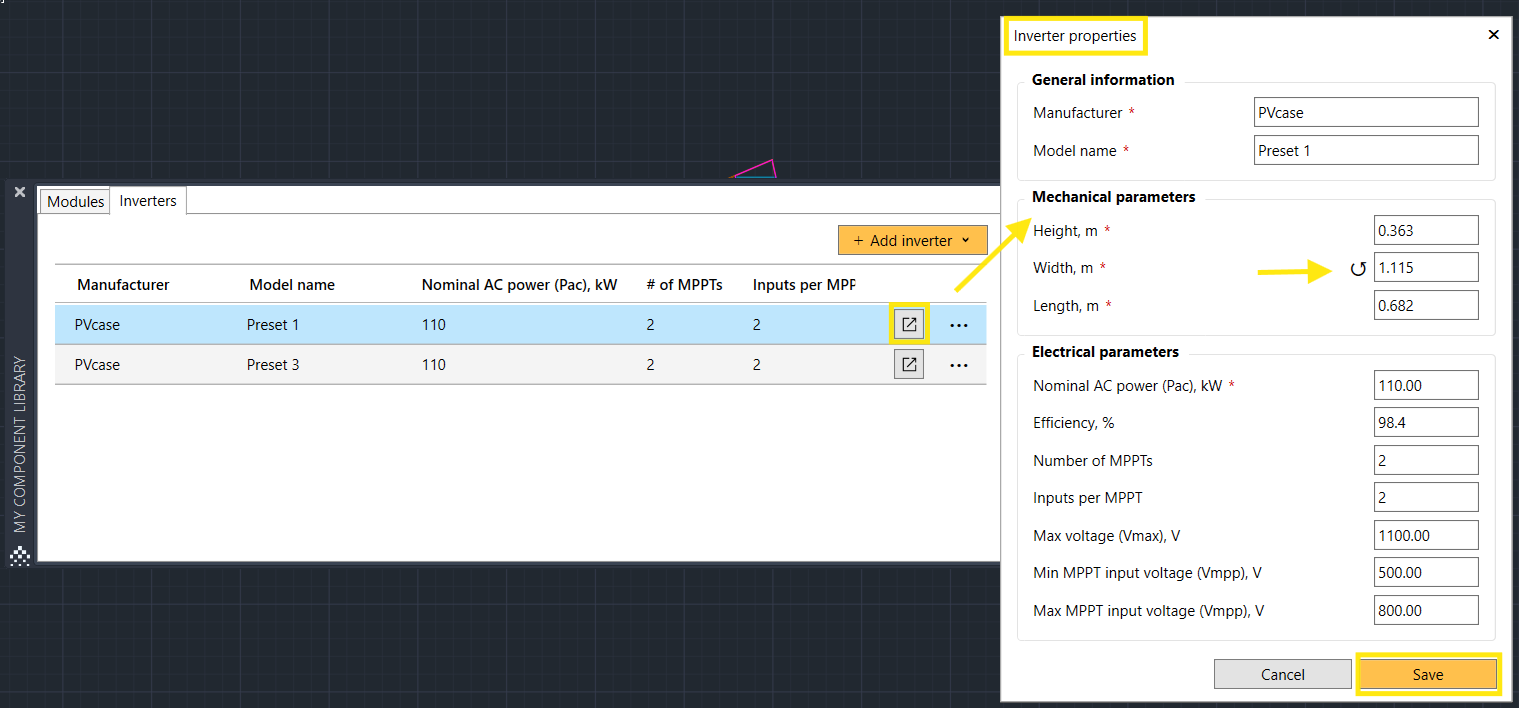The height and width of the screenshot is (708, 1519).
Task: Open more options for the Preset 1 row
Action: pyautogui.click(x=959, y=326)
